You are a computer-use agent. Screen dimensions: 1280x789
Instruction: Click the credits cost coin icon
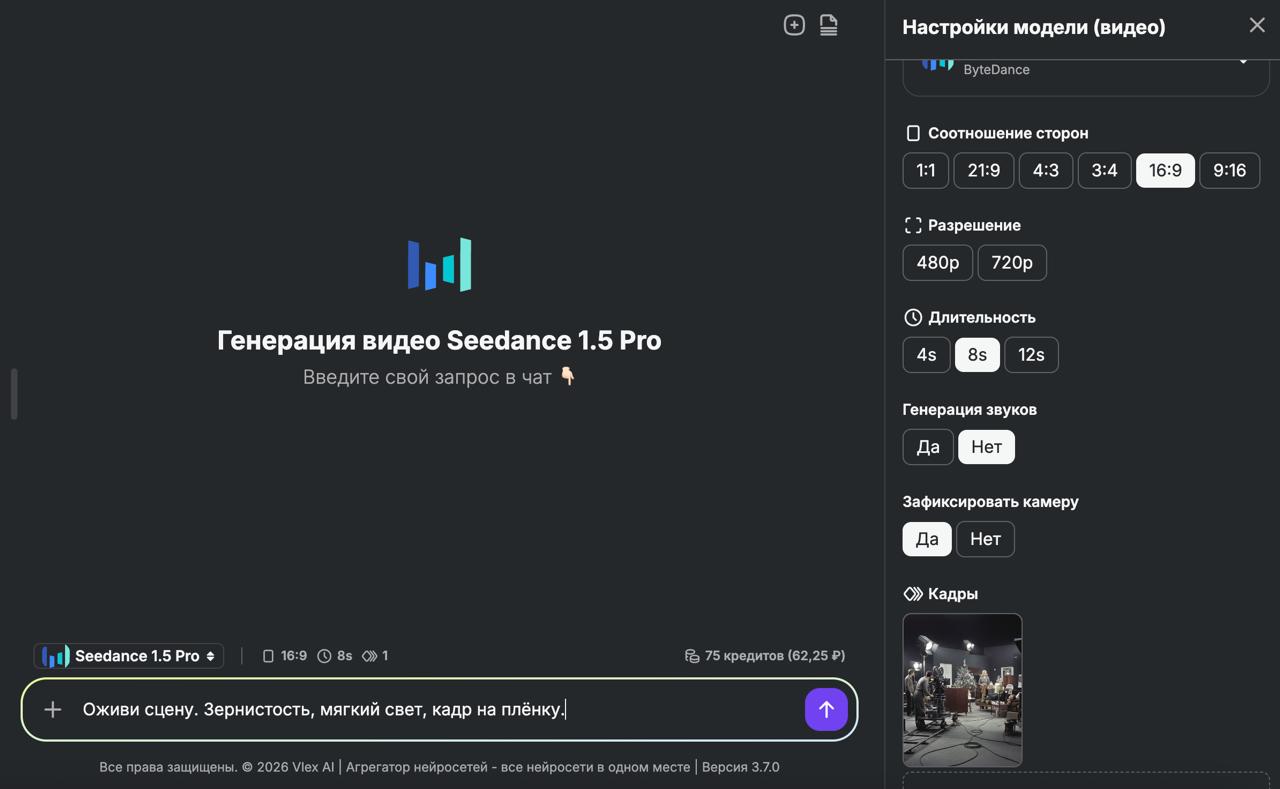point(692,656)
